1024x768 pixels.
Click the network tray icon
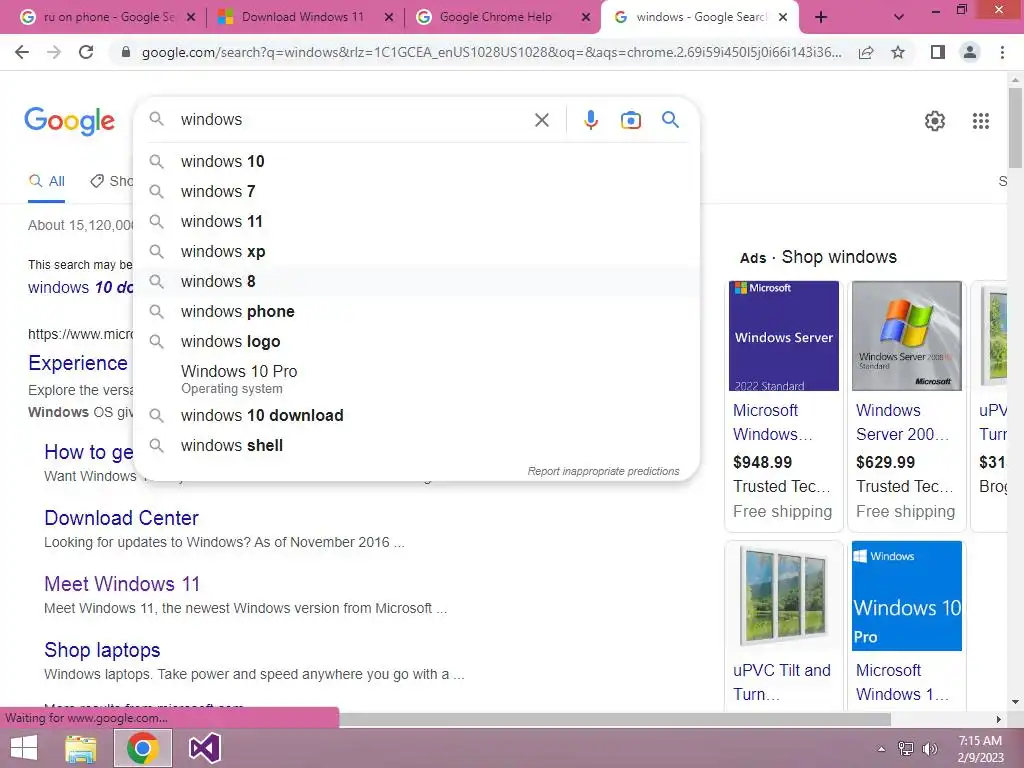[x=906, y=749]
